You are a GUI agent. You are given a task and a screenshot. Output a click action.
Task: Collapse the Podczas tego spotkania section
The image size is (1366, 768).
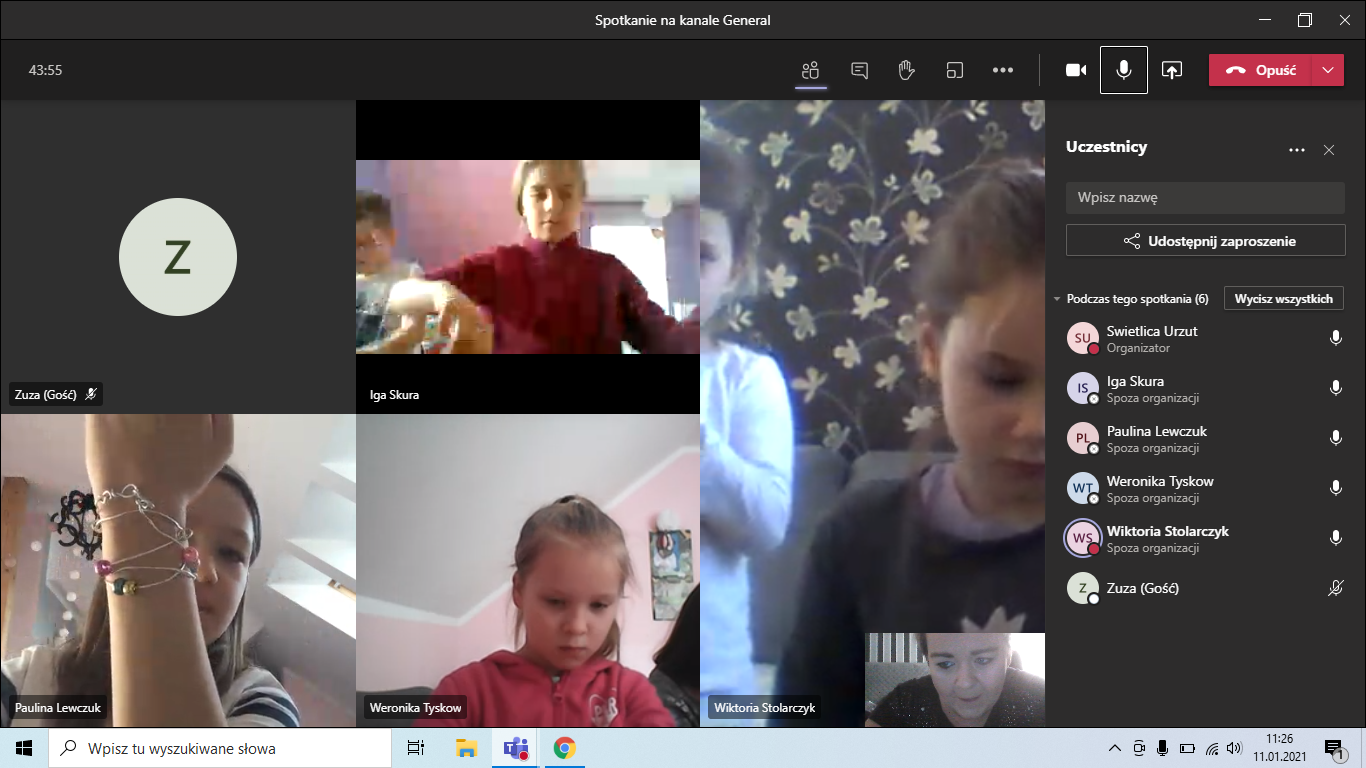tap(1057, 299)
